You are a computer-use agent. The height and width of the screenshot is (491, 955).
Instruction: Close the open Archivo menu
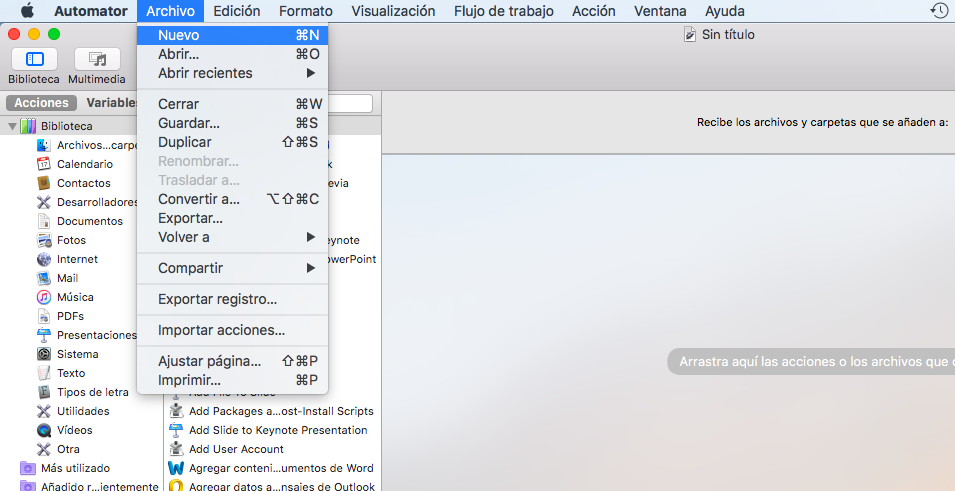[171, 11]
